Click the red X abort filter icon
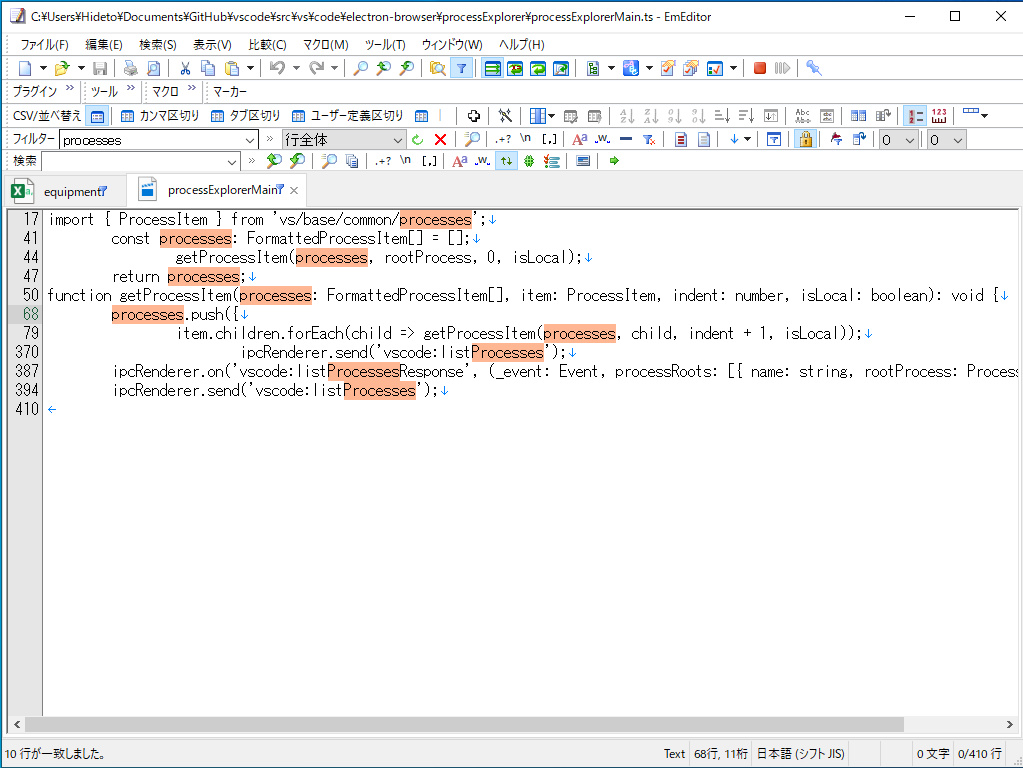Image resolution: width=1023 pixels, height=768 pixels. (x=440, y=140)
